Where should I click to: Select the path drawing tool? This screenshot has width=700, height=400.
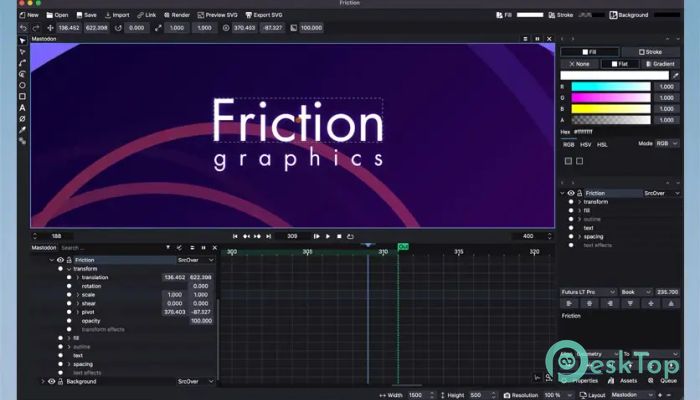coord(22,63)
